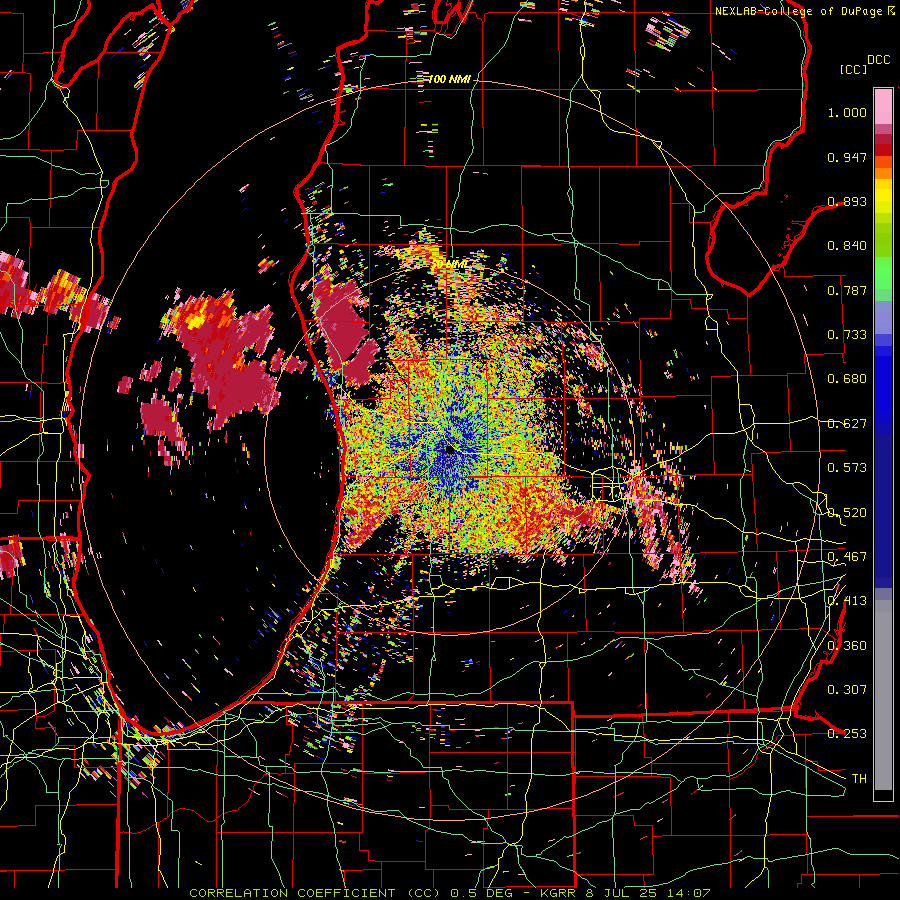
Task: Click the 100 NMI range ring label
Action: point(449,79)
